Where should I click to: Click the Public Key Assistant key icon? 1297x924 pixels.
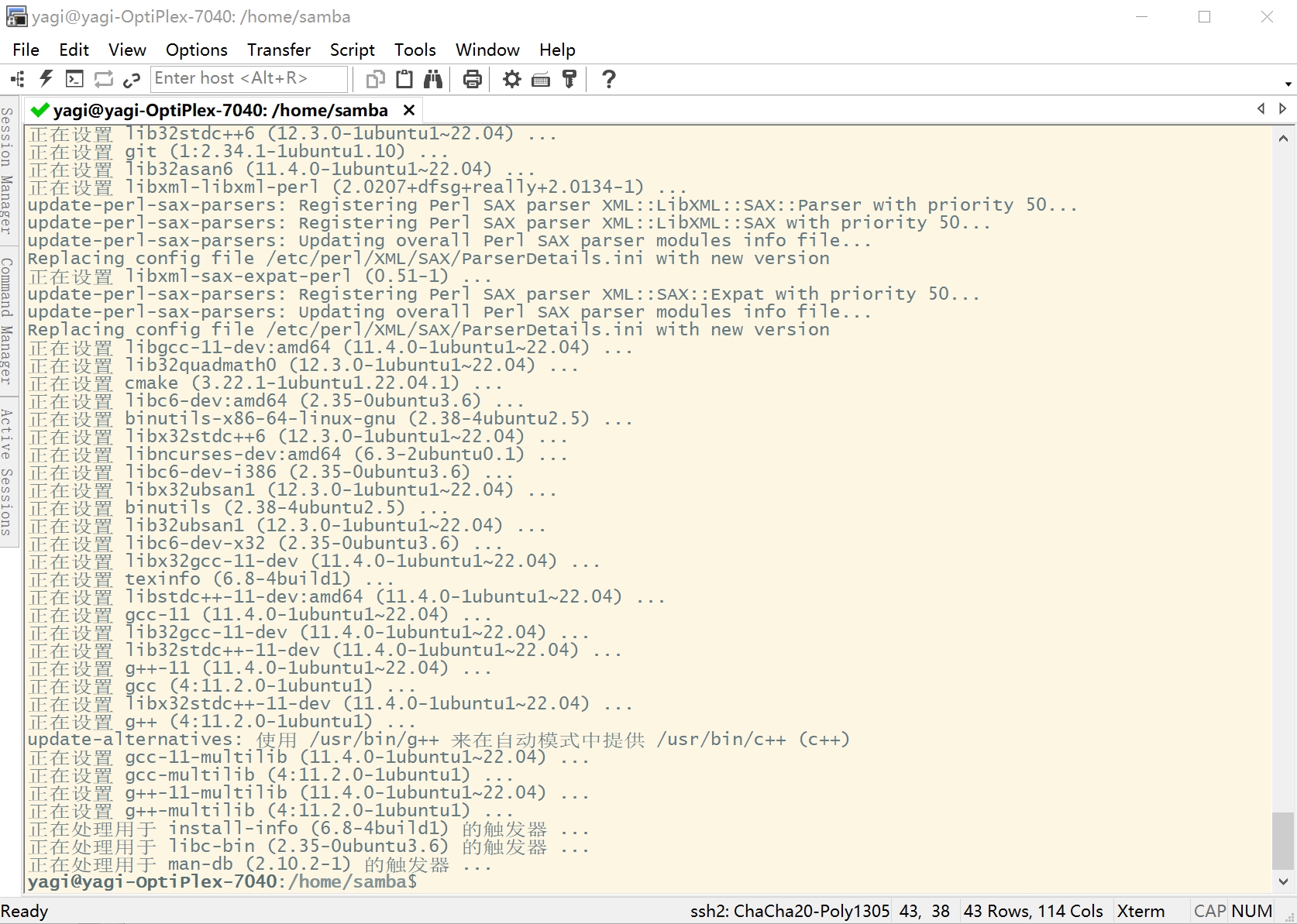[x=569, y=79]
